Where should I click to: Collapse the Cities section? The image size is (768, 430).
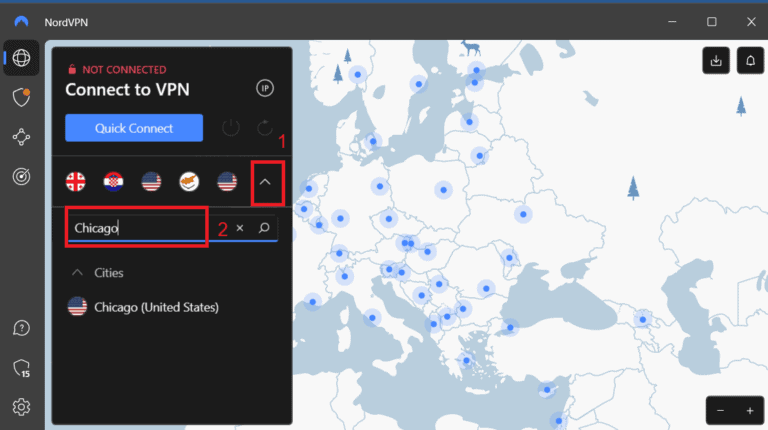click(77, 272)
